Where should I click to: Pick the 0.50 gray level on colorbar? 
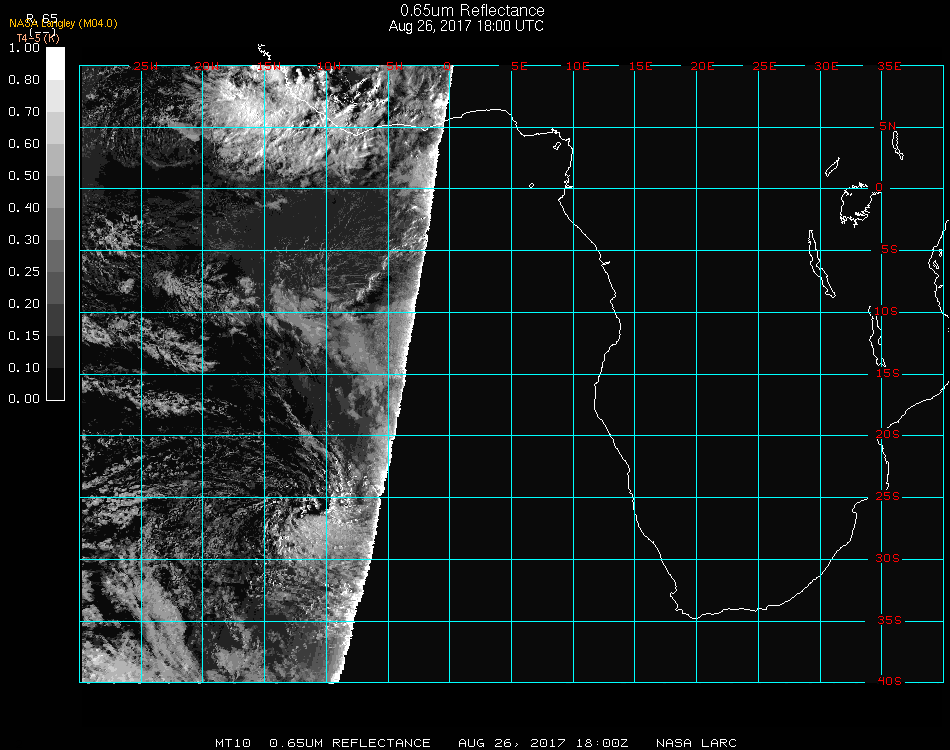click(56, 176)
